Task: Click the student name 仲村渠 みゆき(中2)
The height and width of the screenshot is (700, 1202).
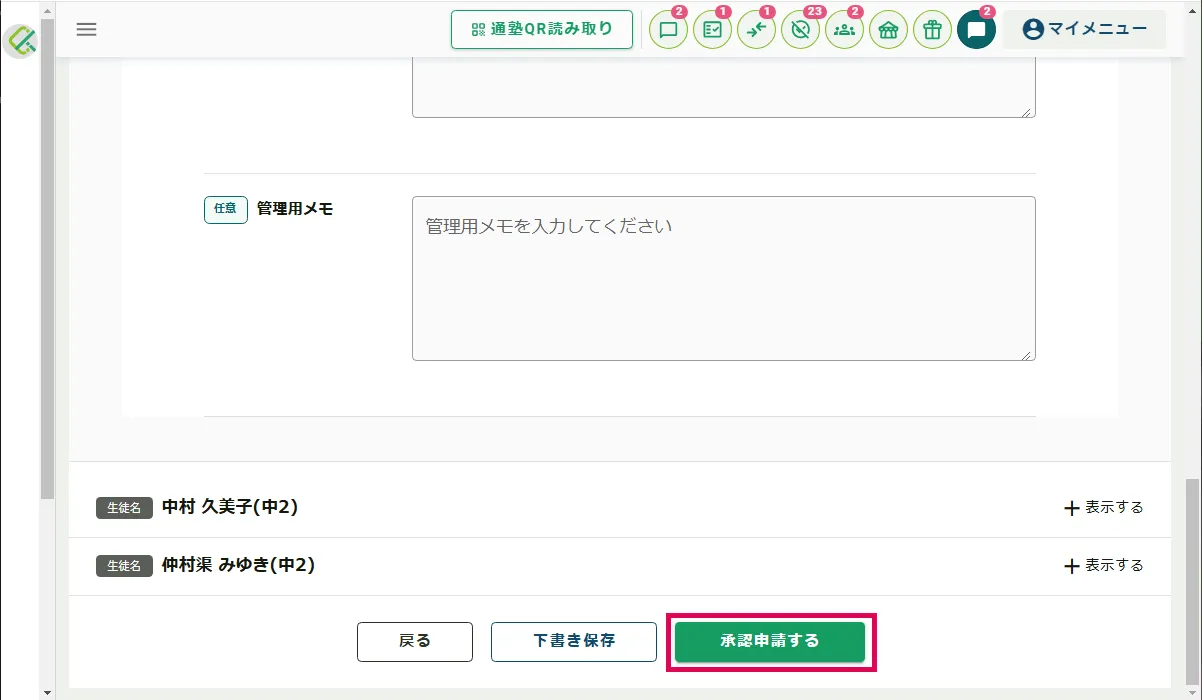Action: [x=238, y=565]
